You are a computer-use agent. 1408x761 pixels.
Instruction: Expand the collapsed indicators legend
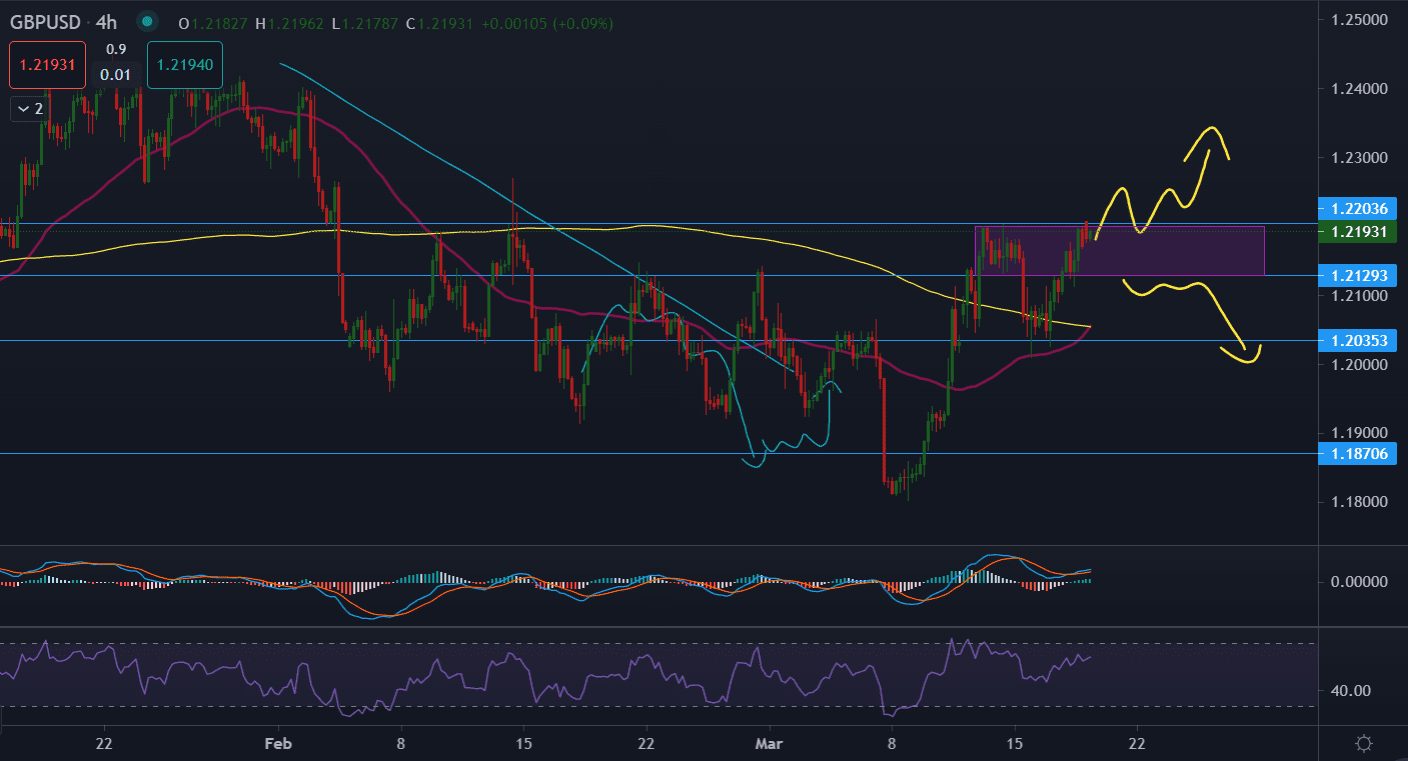pyautogui.click(x=28, y=108)
